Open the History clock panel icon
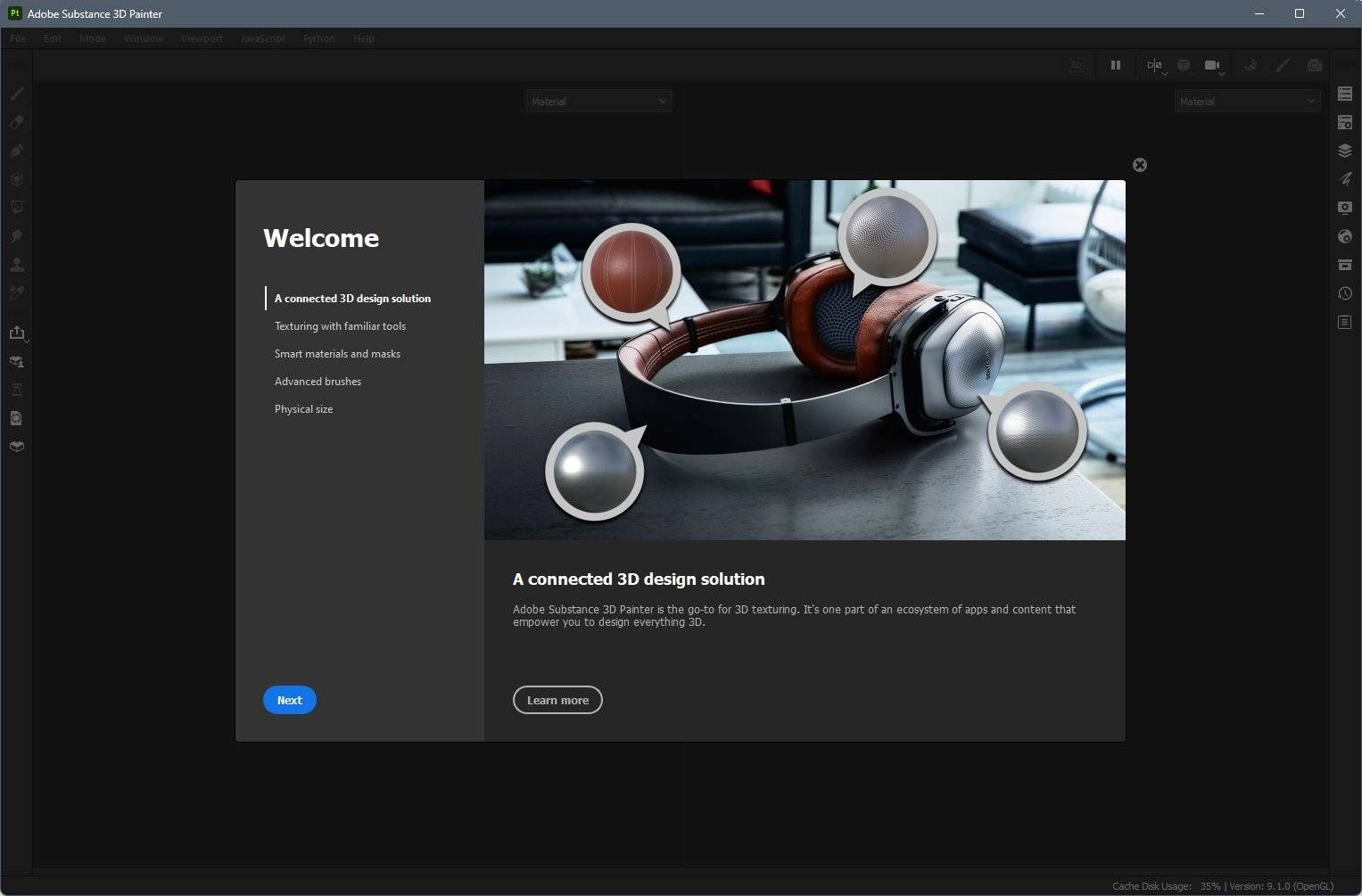Screen dimensions: 1362x896 tap(1345, 293)
